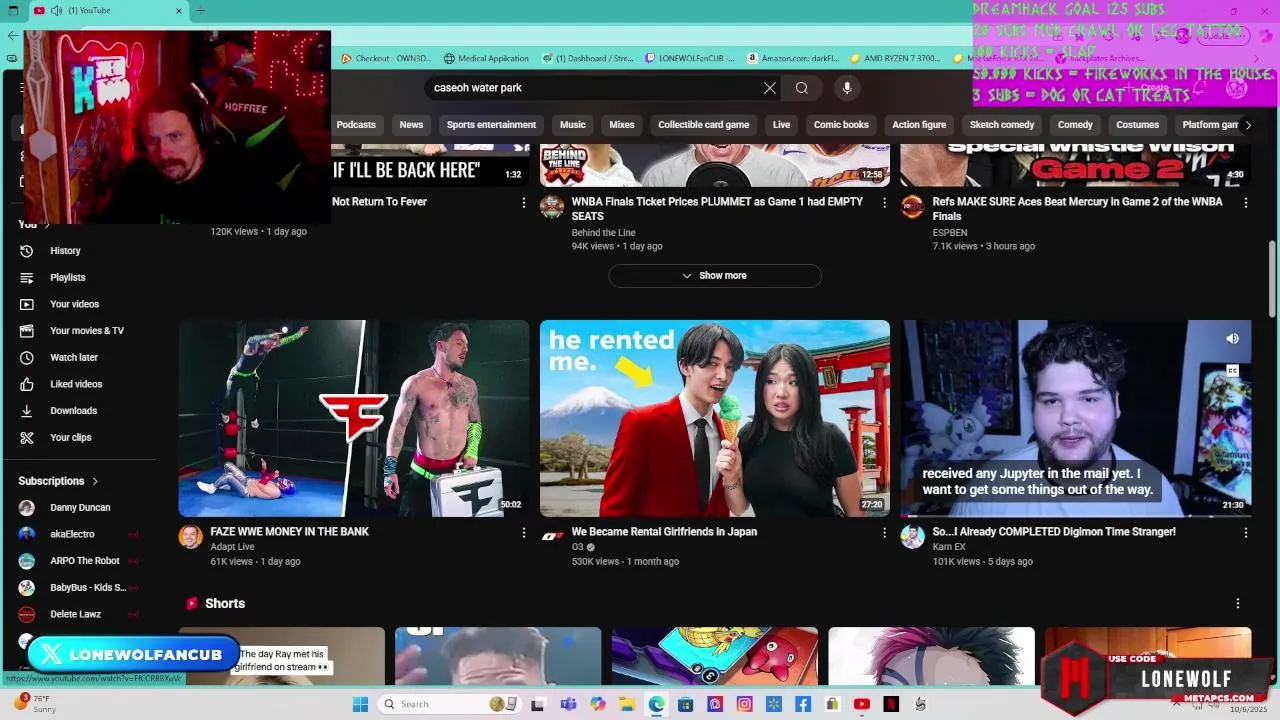Select the News category chip
1280x720 pixels.
tap(411, 125)
